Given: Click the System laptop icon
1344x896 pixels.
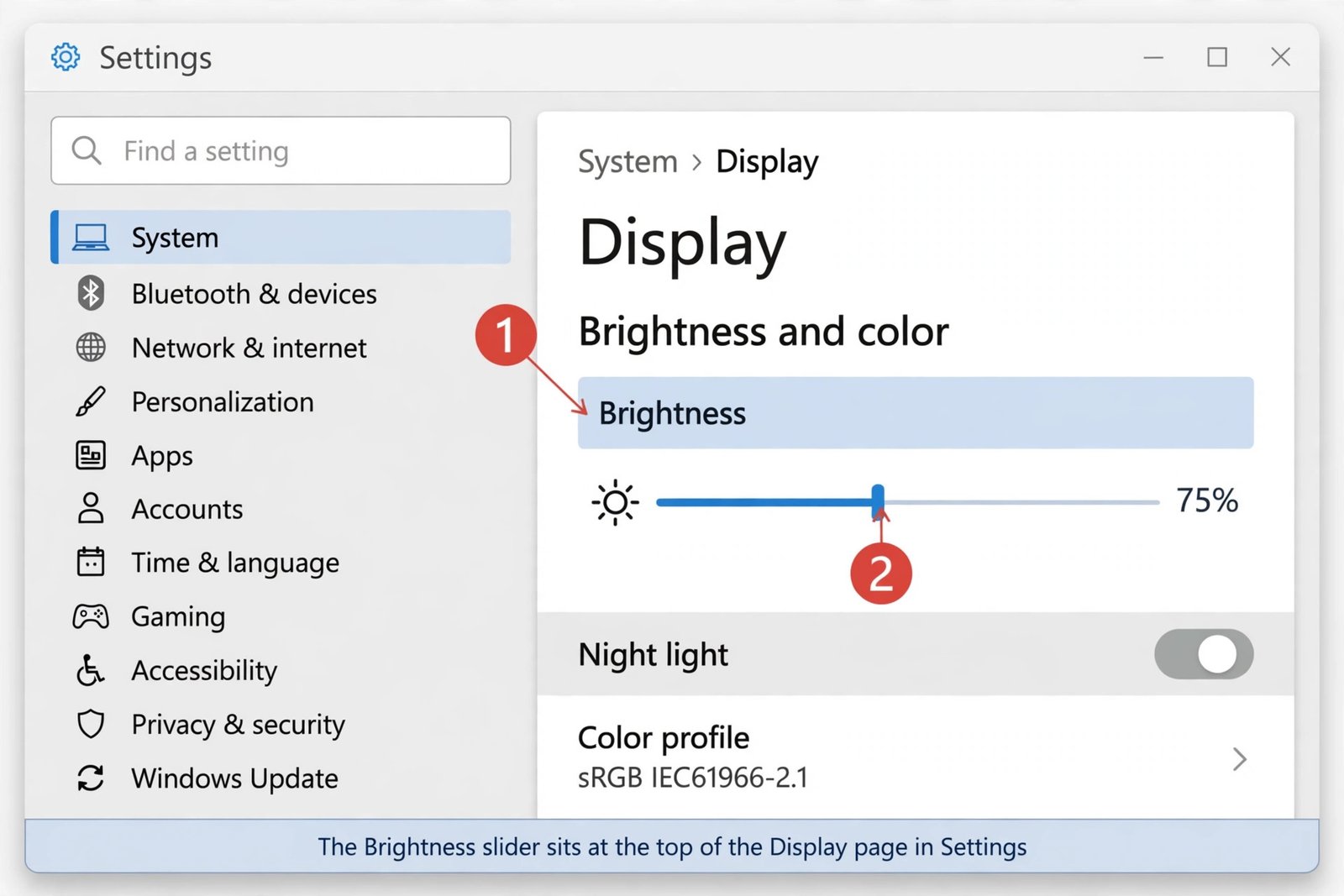Looking at the screenshot, I should point(91,238).
